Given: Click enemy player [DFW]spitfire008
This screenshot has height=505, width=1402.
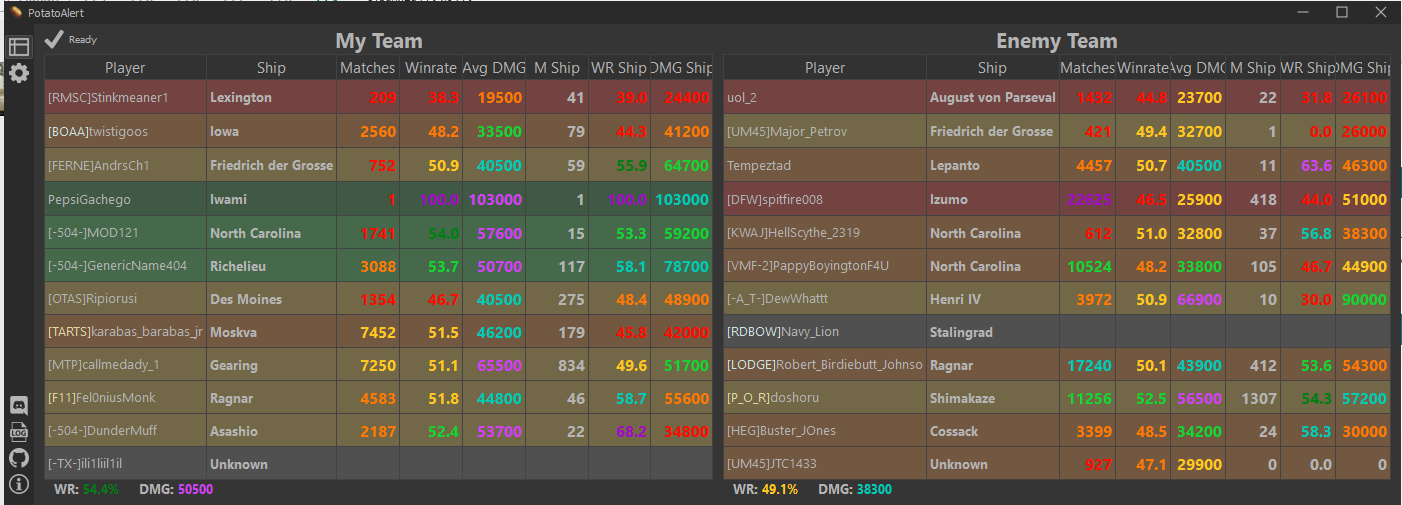Looking at the screenshot, I should (x=789, y=199).
